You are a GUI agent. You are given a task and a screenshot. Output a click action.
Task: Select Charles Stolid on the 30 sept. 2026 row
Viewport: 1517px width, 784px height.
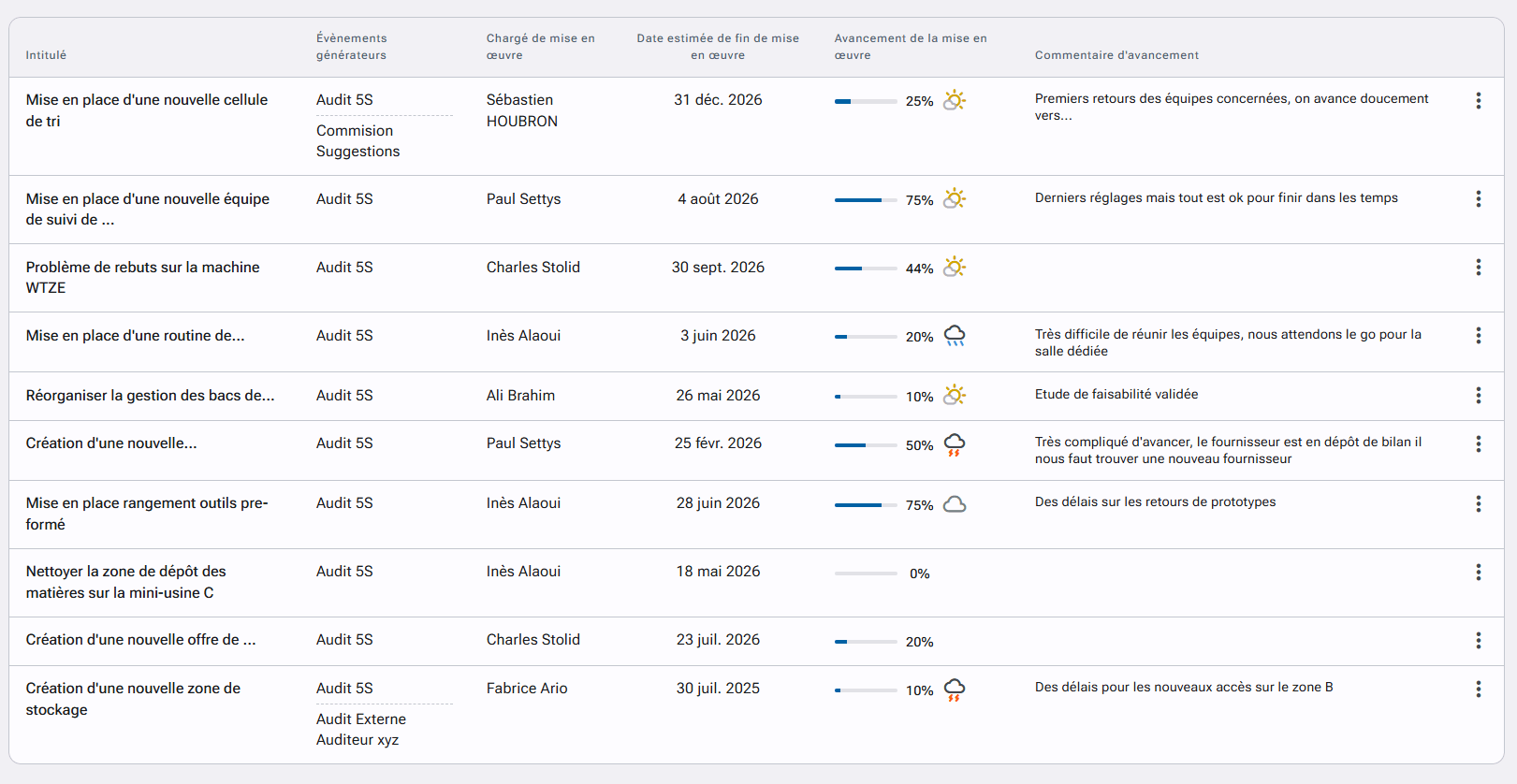(533, 268)
